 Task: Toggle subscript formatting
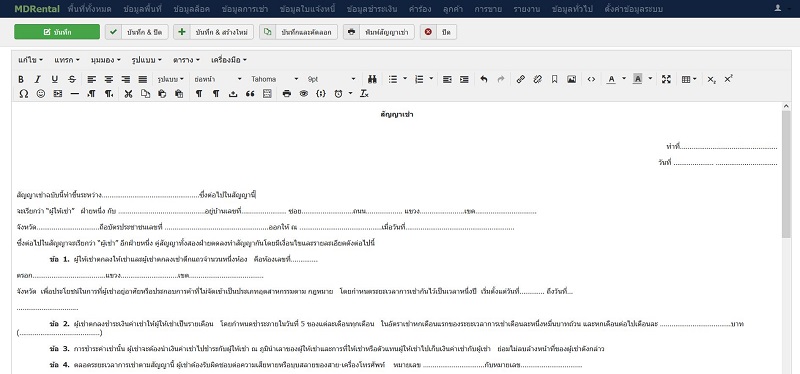[711, 79]
